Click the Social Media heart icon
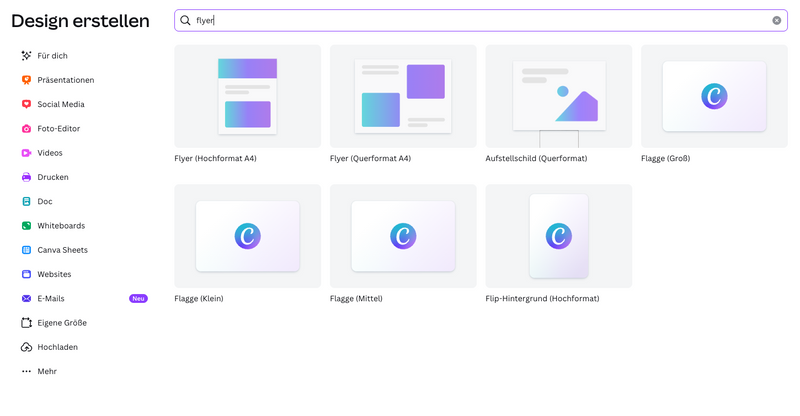Screen dimensions: 800x416 [x=26, y=104]
